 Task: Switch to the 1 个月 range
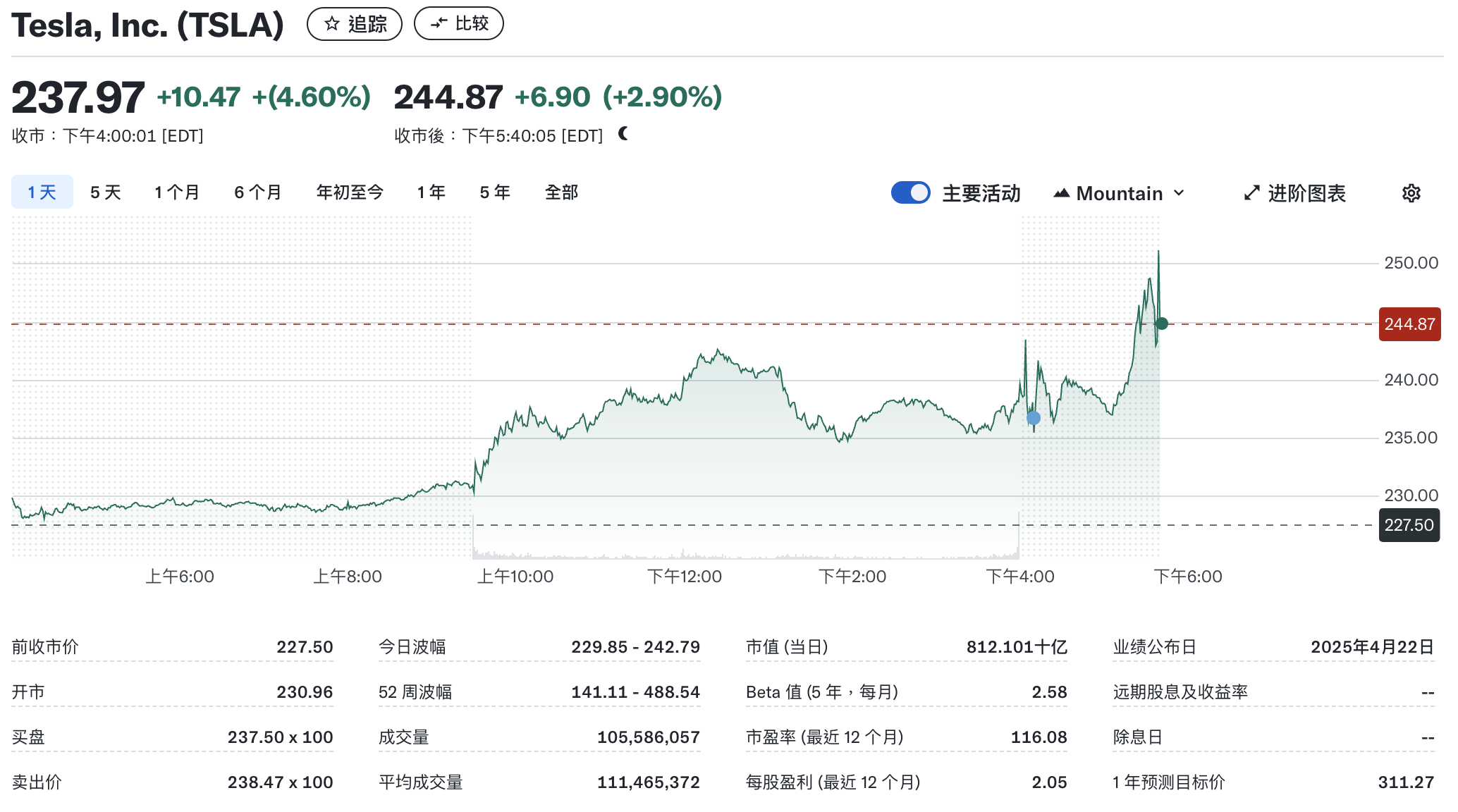tap(177, 192)
